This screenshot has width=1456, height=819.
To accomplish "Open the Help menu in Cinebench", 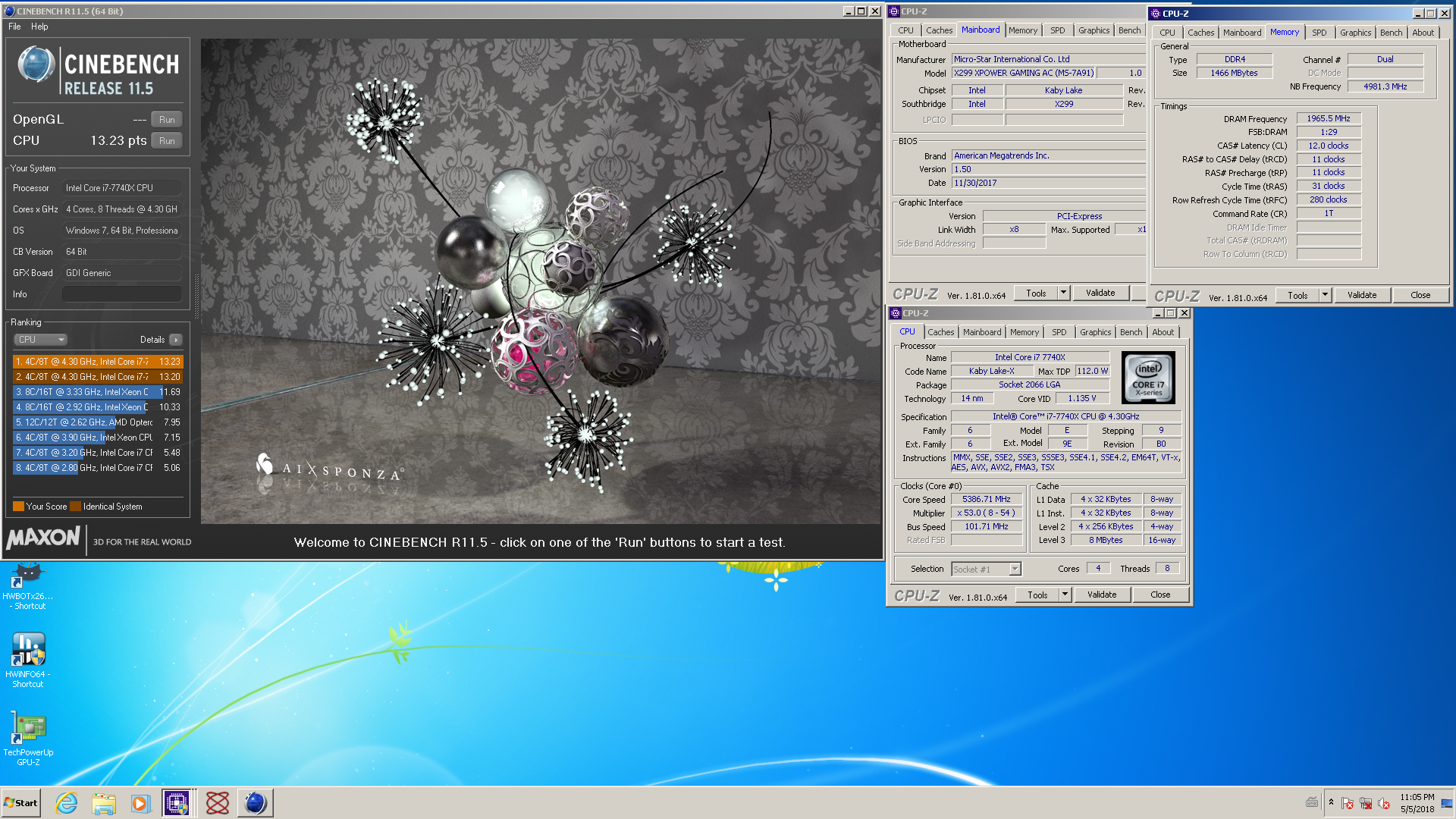I will tap(39, 27).
